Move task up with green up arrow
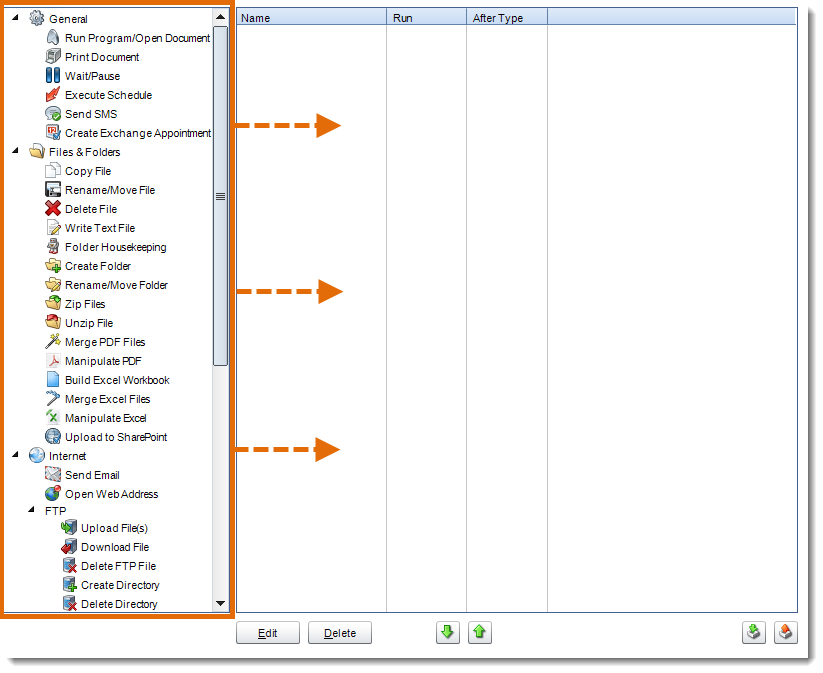 [x=480, y=632]
